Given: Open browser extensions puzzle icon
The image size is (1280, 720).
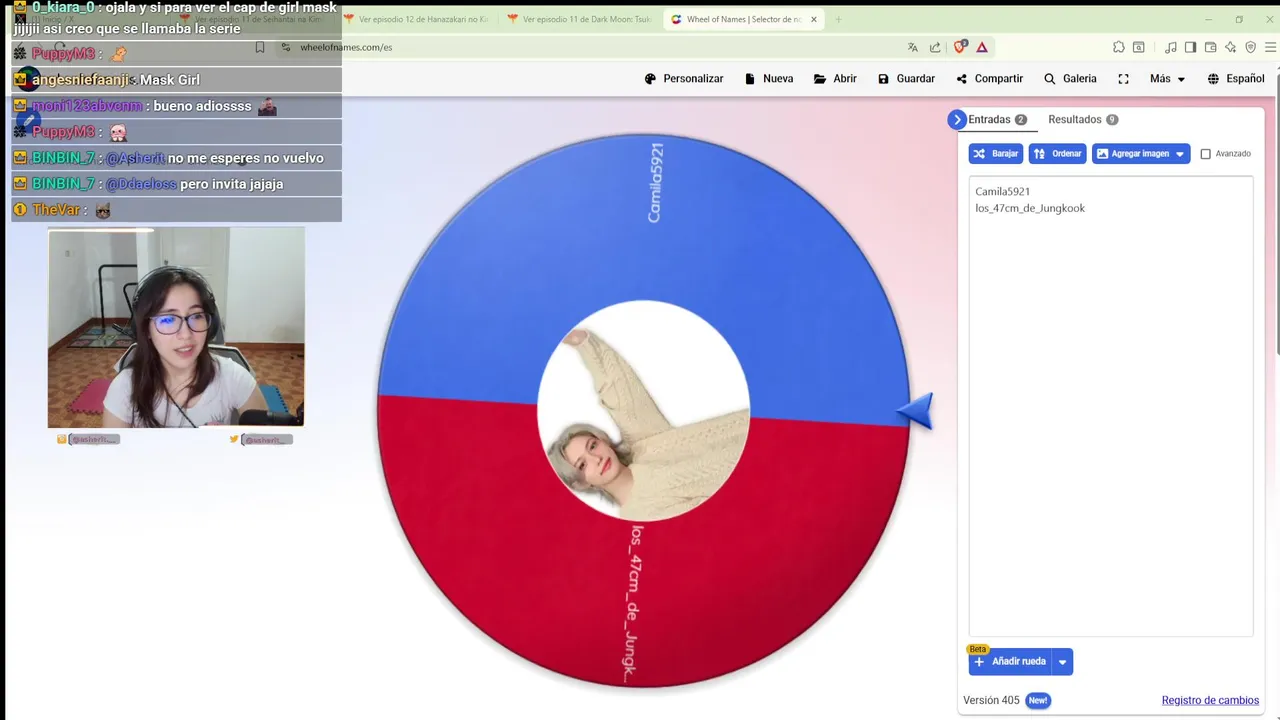Looking at the screenshot, I should coord(1118,47).
